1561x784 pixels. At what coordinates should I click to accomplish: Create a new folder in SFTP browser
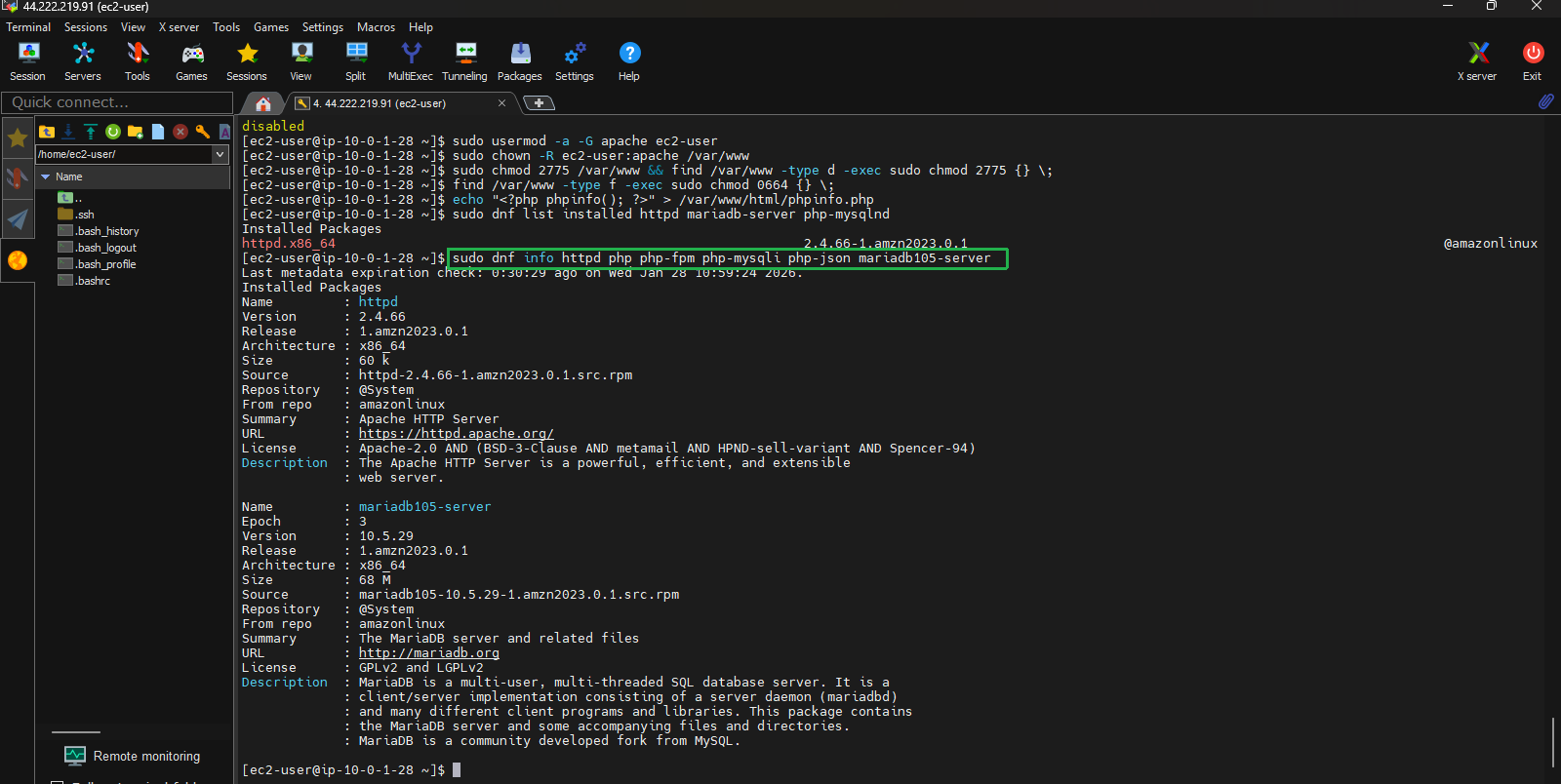(x=136, y=132)
